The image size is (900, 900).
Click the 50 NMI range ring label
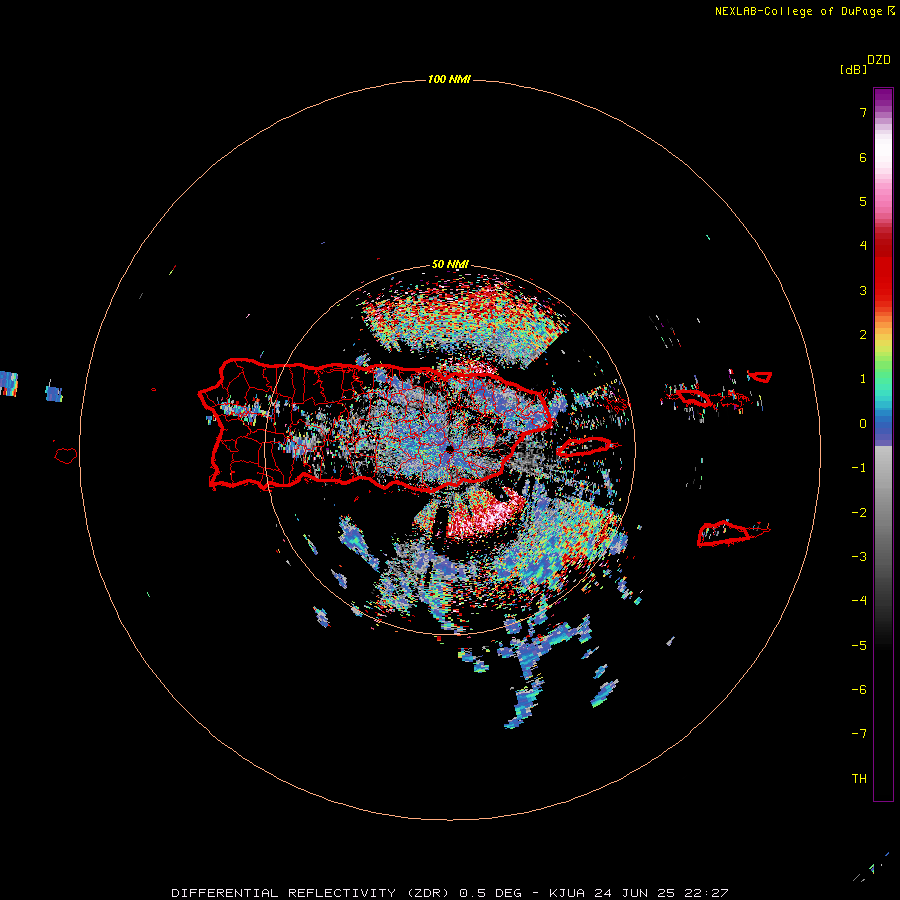[x=450, y=264]
